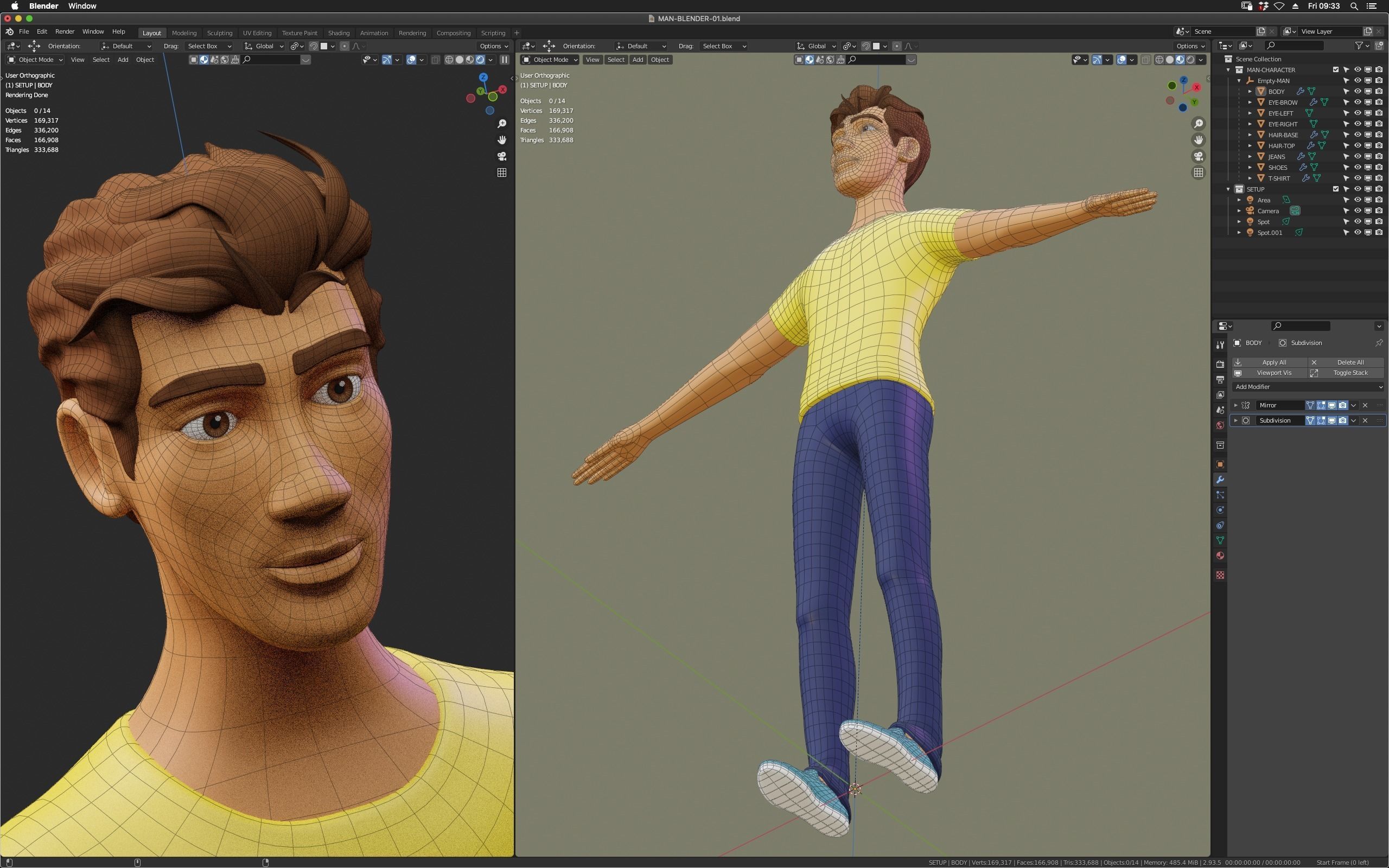Screen dimensions: 1389x868
Task: Toggle MAN-CHARACTER collection exclude checkbox
Action: click(1336, 69)
